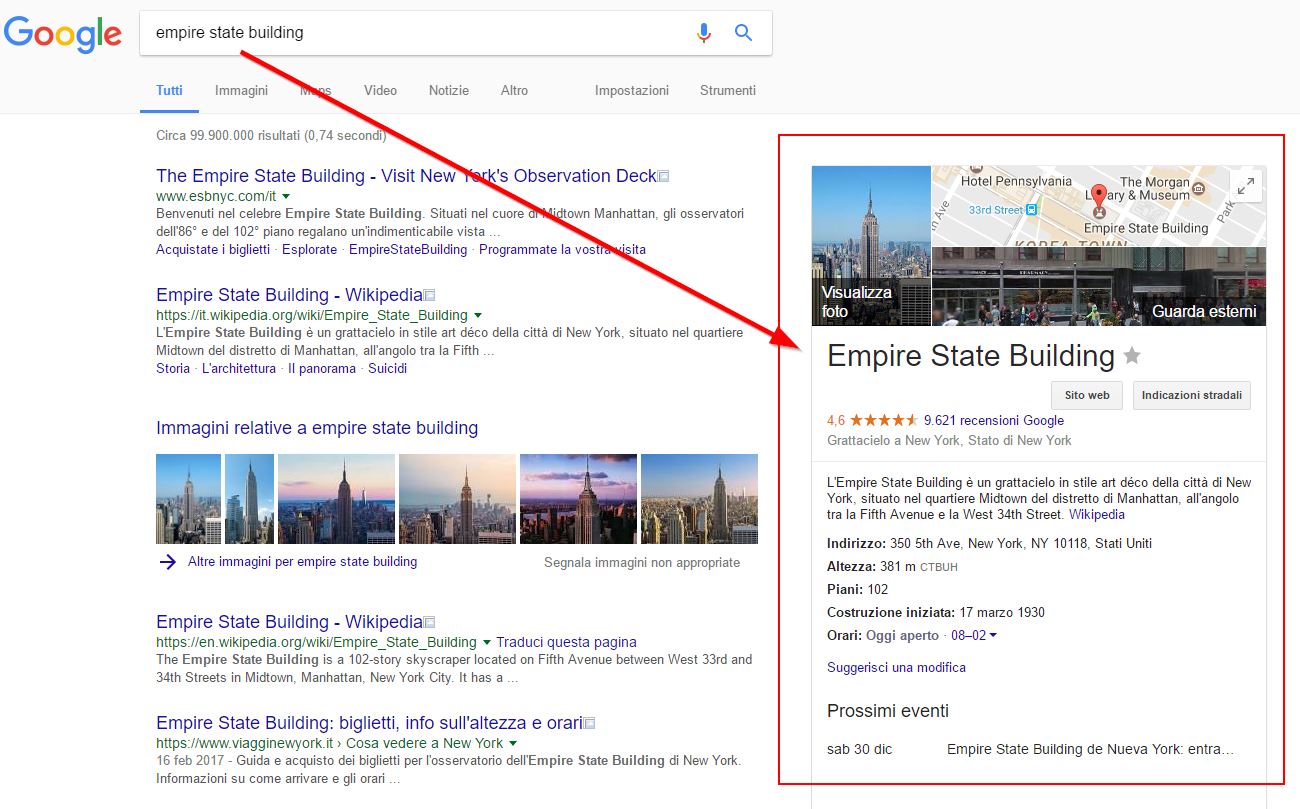Click the search box containing empire state building
The image size is (1300, 809).
[420, 33]
